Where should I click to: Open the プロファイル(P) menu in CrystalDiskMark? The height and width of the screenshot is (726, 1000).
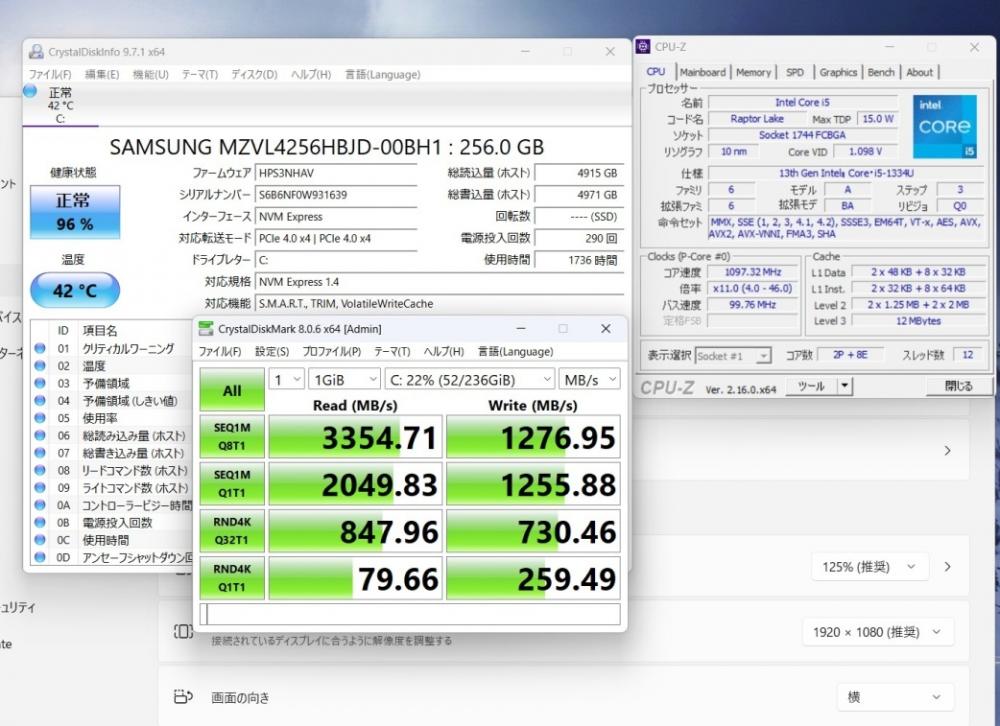[x=331, y=351]
